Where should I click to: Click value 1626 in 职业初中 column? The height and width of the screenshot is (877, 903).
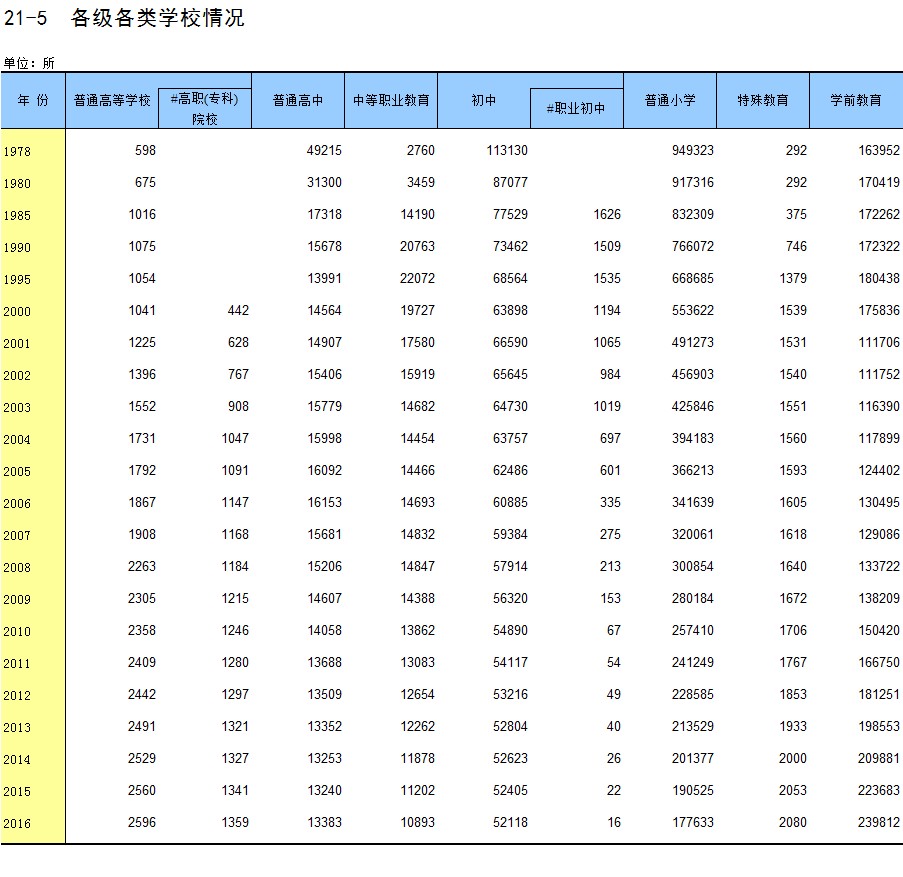click(x=607, y=214)
